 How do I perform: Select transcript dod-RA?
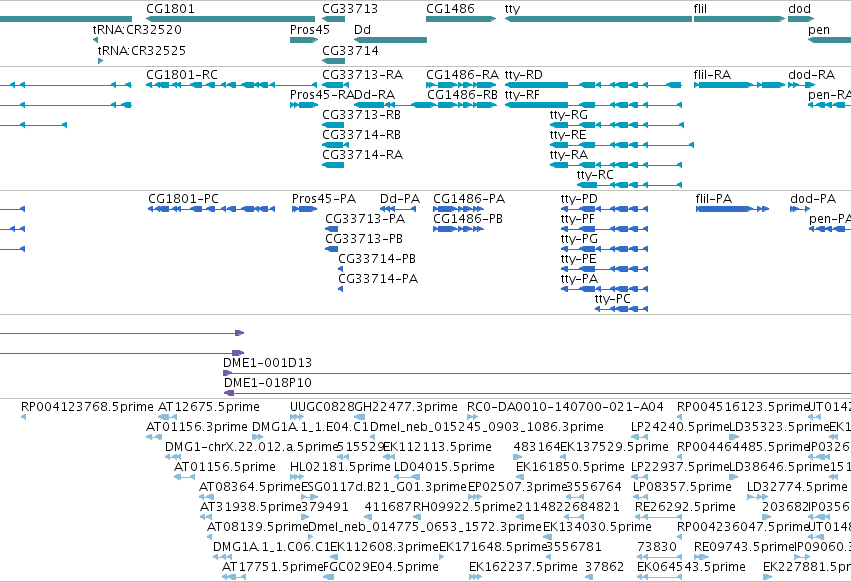point(801,85)
